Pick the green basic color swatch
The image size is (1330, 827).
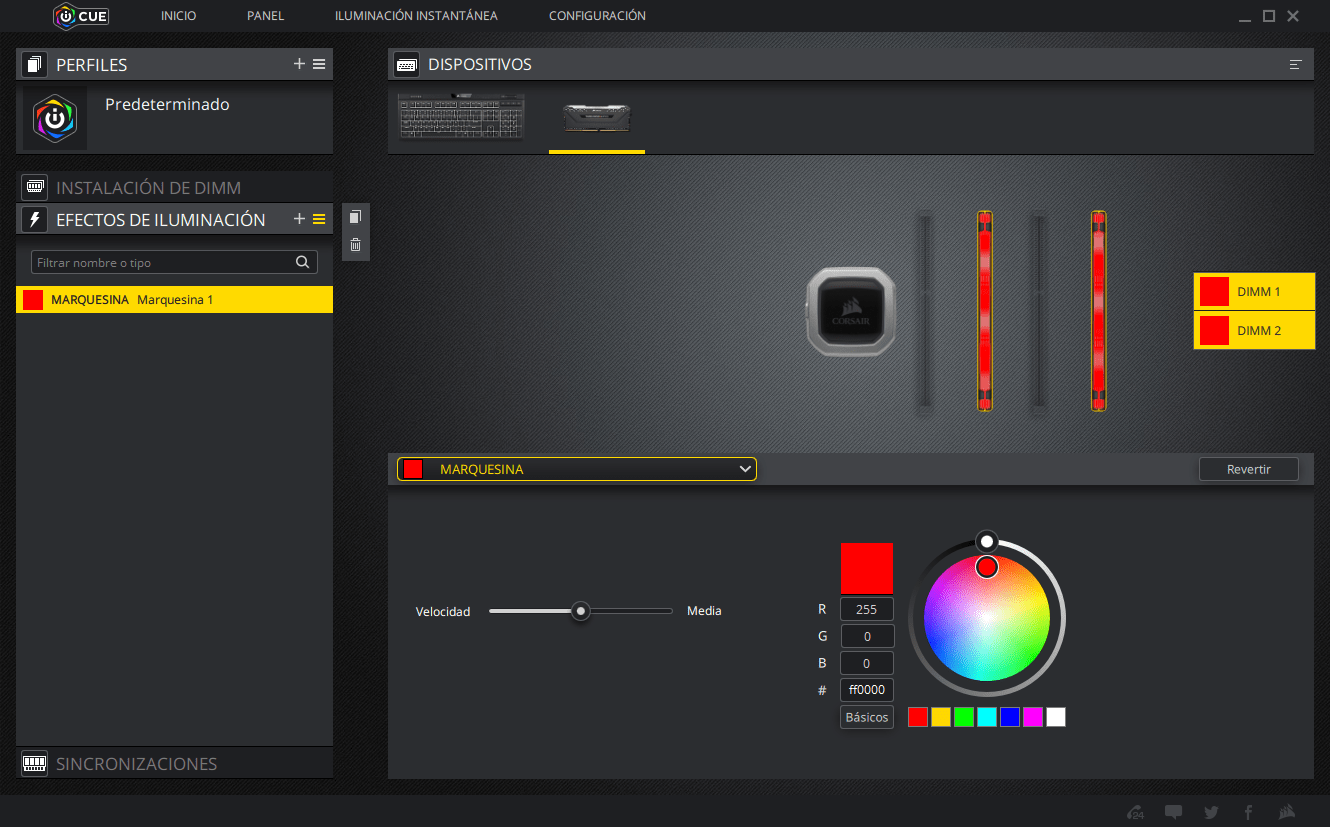click(963, 717)
